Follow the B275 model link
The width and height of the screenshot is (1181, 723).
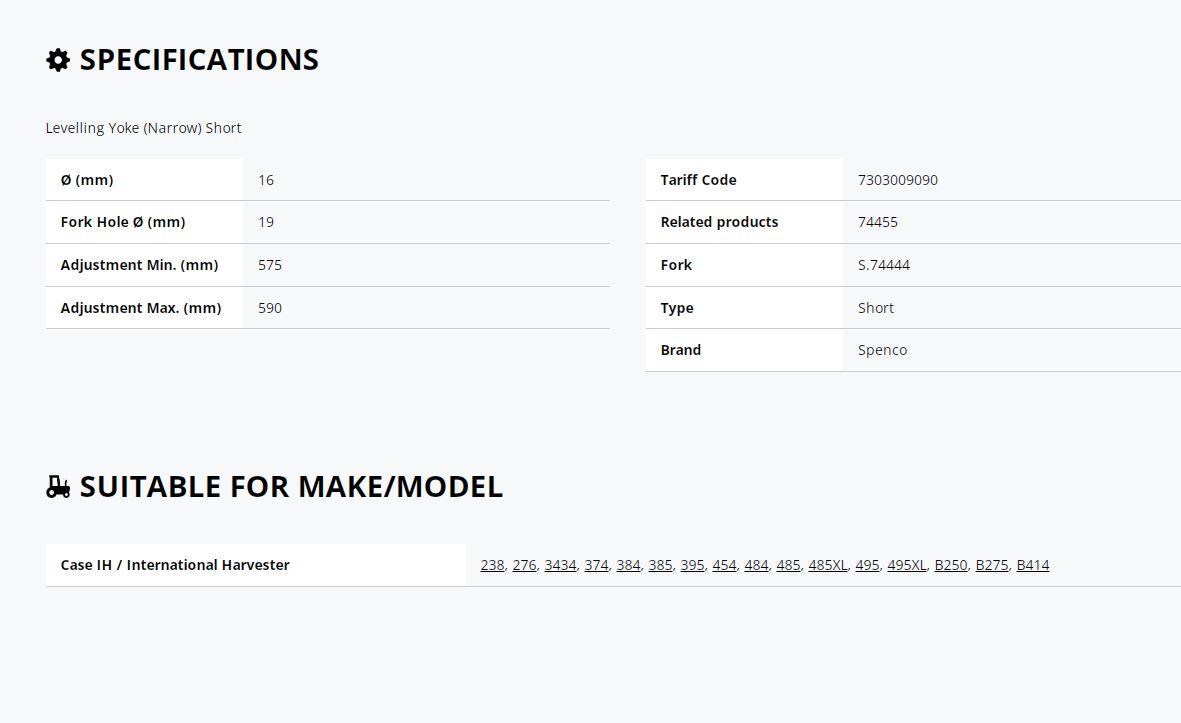[x=992, y=565]
